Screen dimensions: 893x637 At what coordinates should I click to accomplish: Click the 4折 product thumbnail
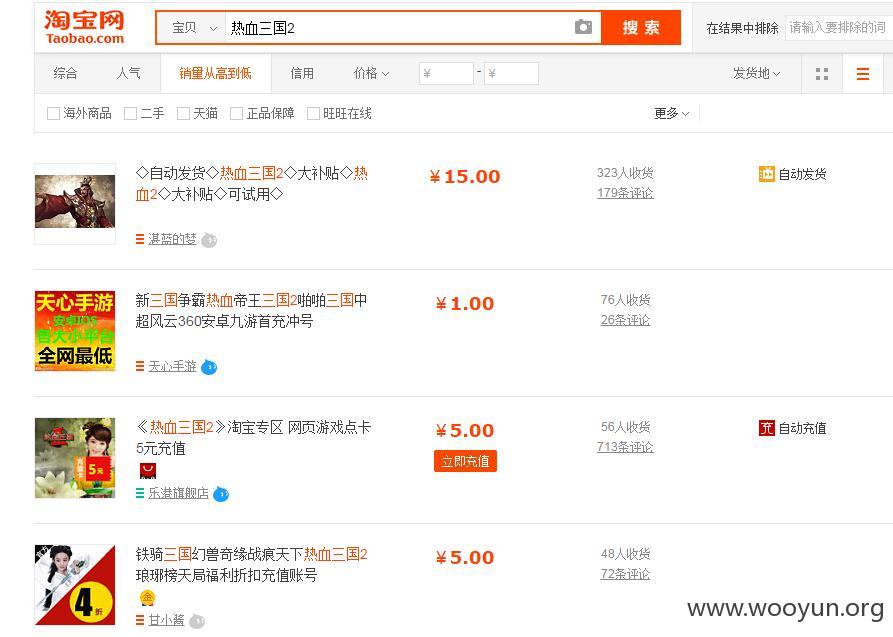click(75, 585)
